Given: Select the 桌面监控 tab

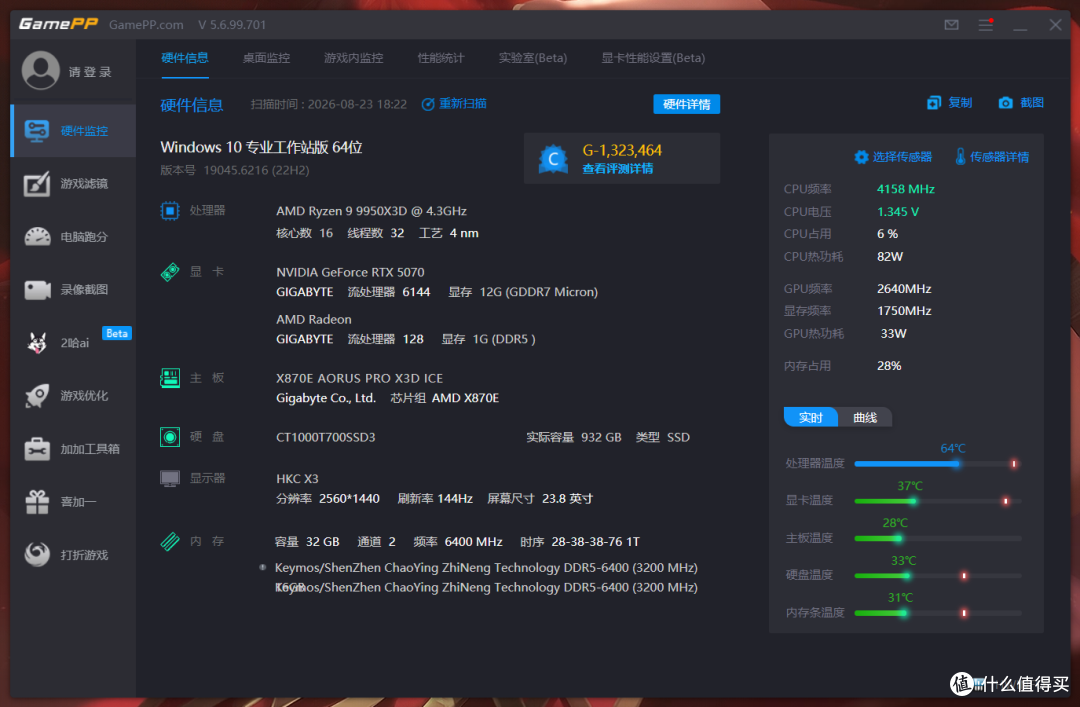Looking at the screenshot, I should pyautogui.click(x=267, y=58).
